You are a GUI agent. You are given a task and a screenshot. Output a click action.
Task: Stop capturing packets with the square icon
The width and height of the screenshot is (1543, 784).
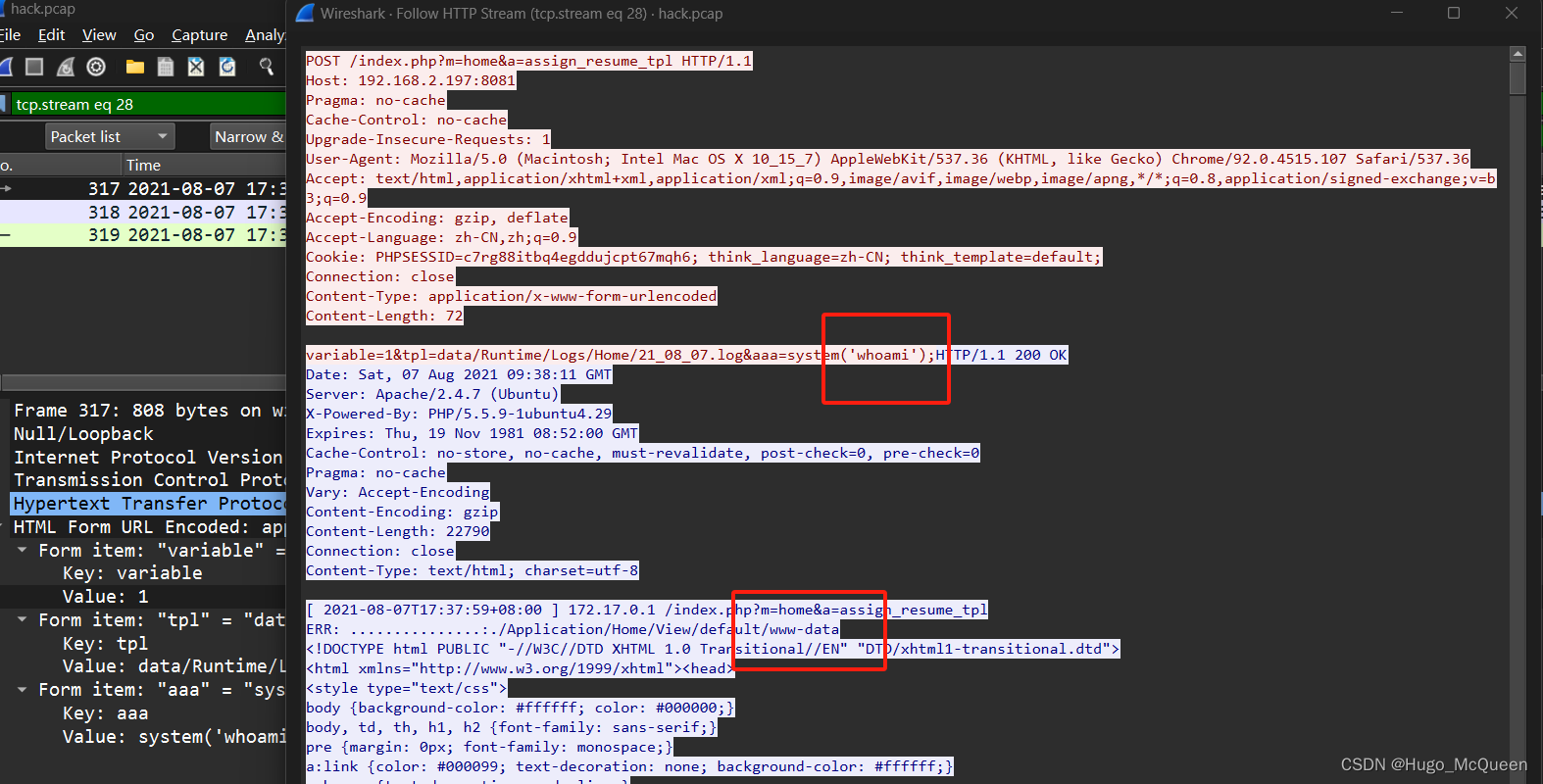(x=34, y=67)
